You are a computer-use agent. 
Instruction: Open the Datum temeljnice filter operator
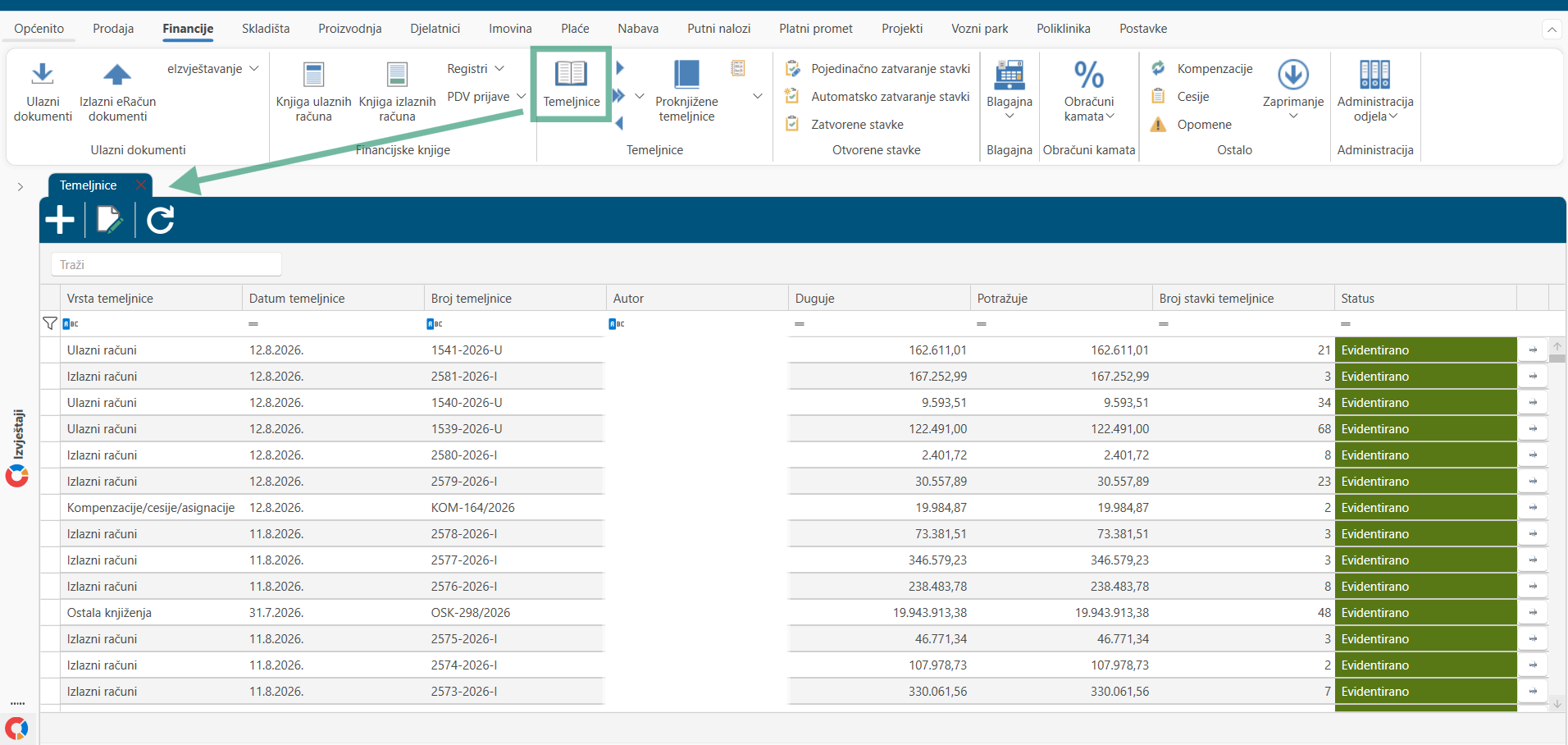point(253,323)
